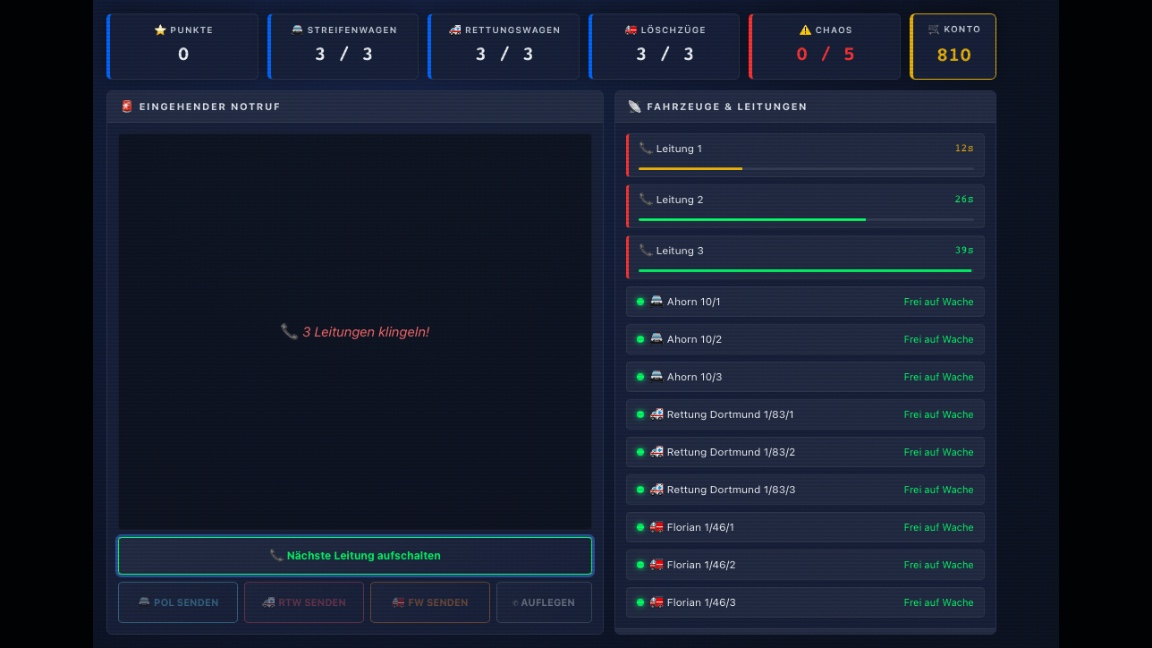Click the 39s countdown on Leitung 3
Screen dimensions: 1152x648
pos(964,251)
